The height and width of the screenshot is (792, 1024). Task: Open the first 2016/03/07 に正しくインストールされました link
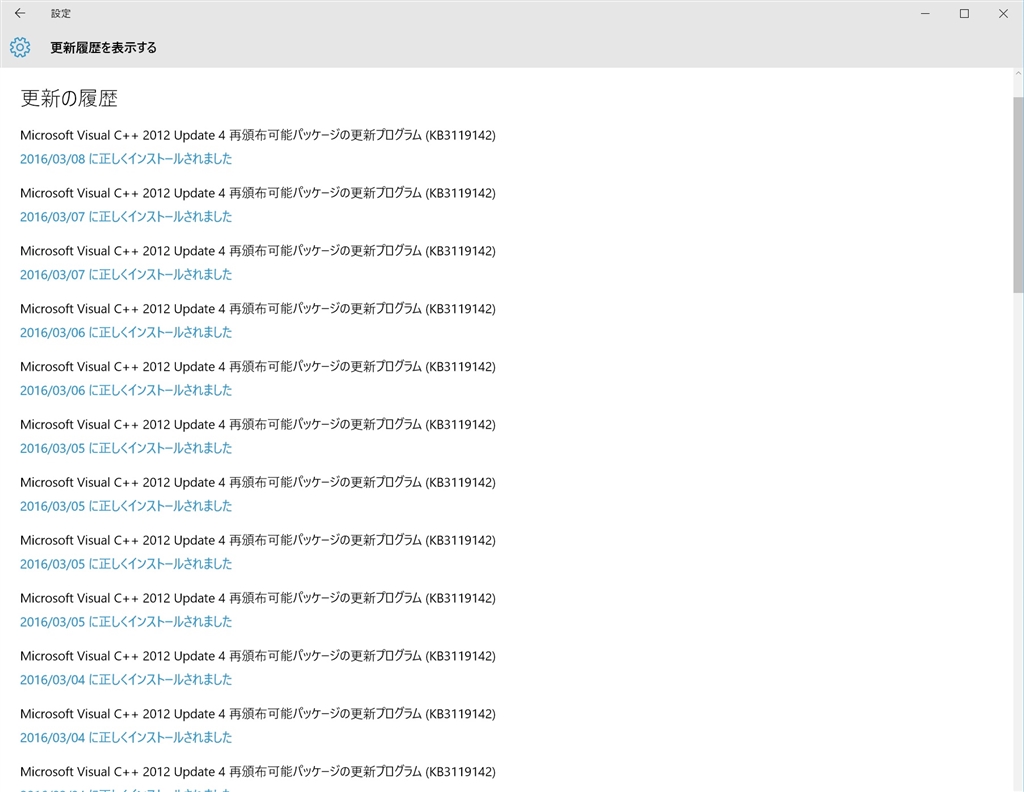(126, 217)
